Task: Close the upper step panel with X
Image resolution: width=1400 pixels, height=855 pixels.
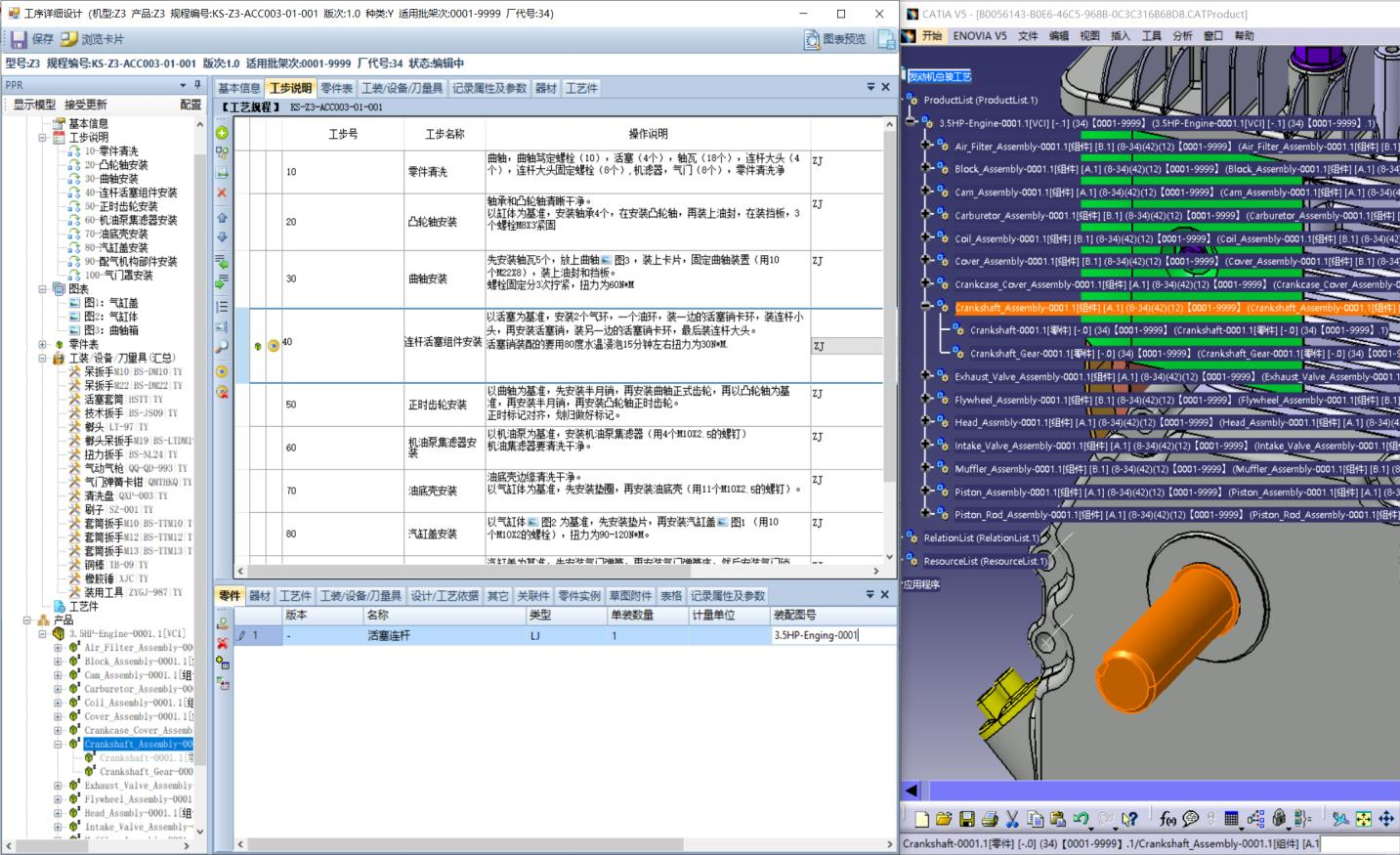Action: (885, 87)
